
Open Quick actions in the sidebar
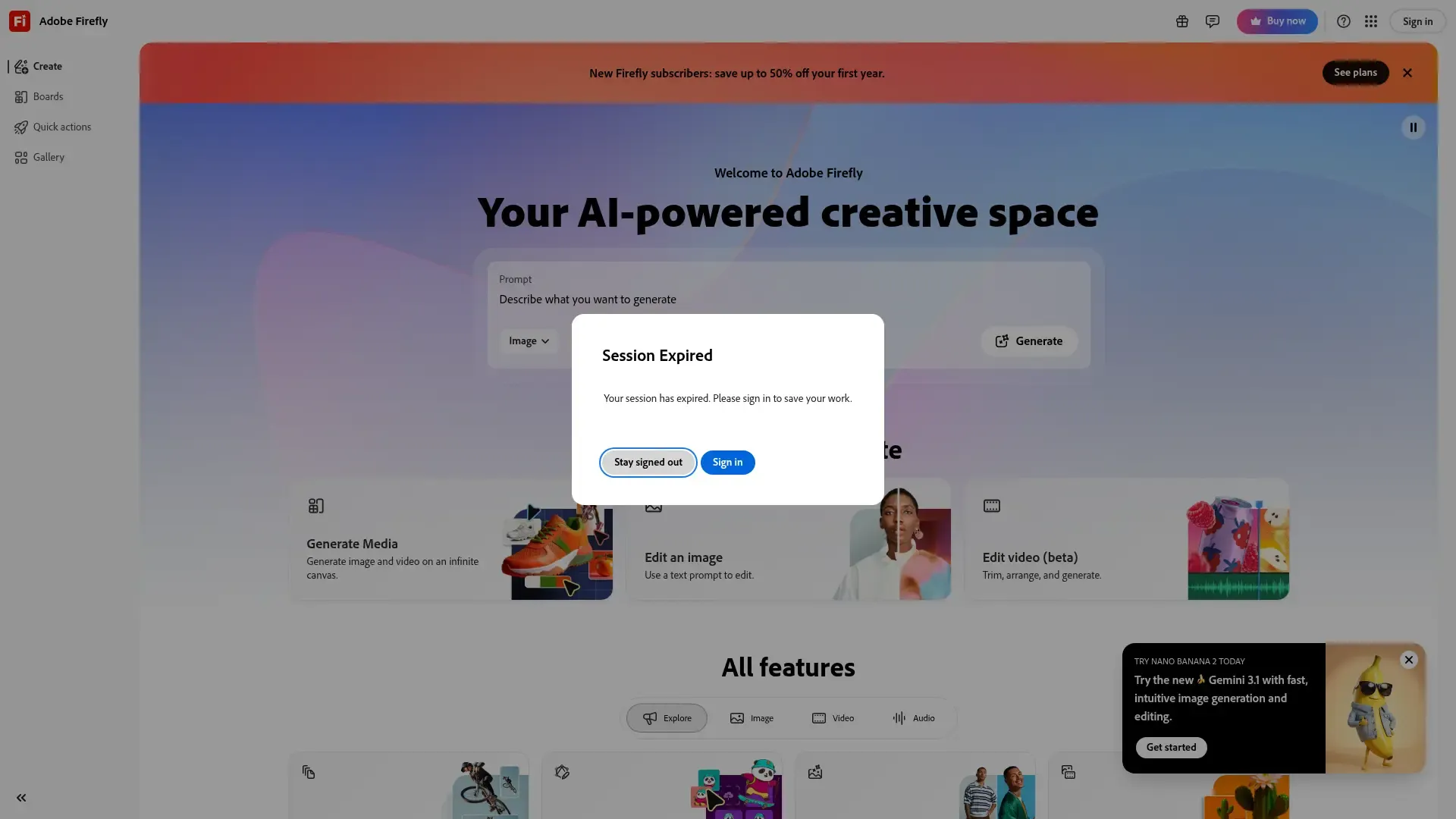[x=61, y=127]
